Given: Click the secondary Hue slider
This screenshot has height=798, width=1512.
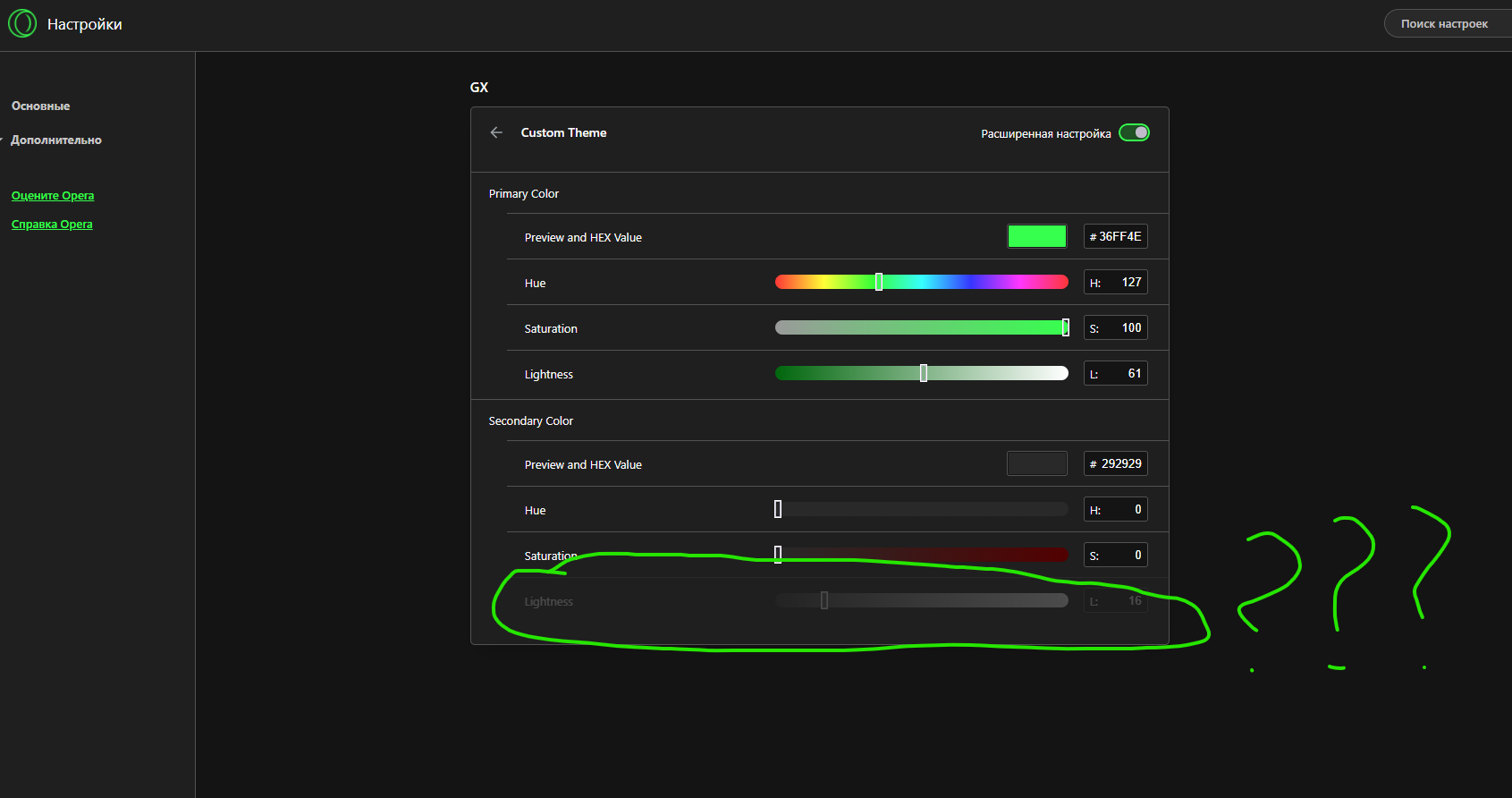Looking at the screenshot, I should tap(922, 509).
